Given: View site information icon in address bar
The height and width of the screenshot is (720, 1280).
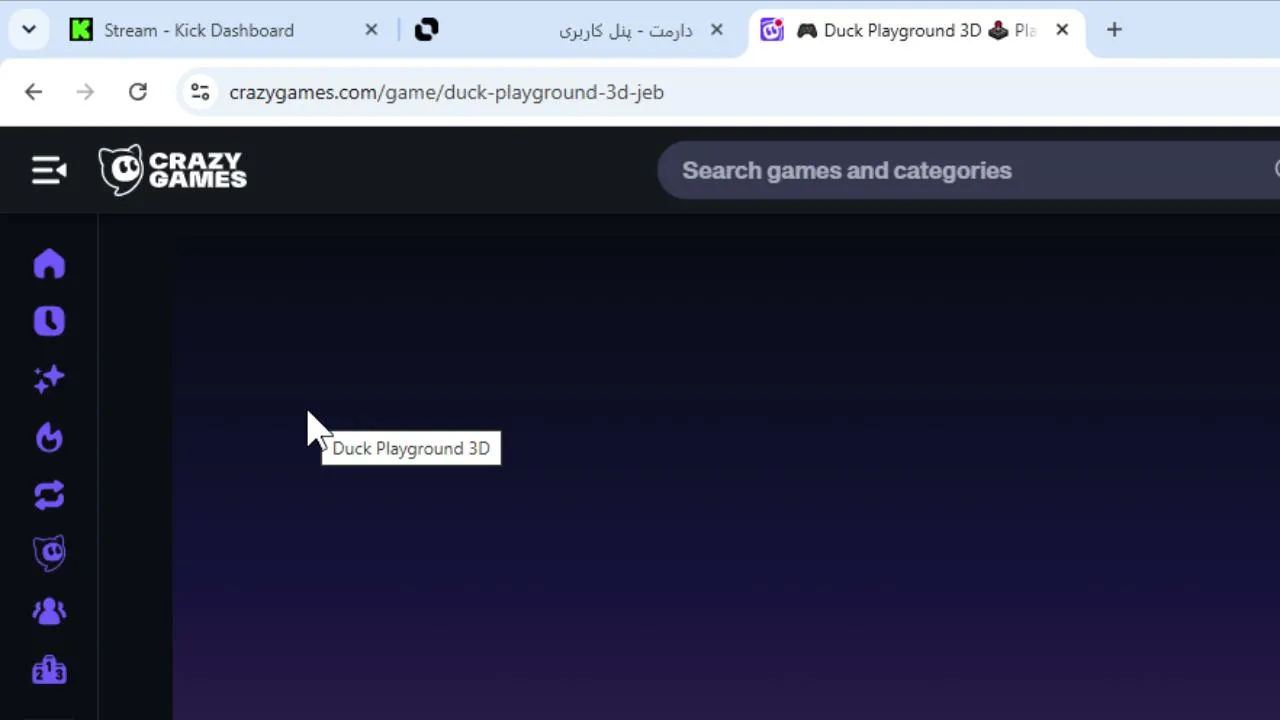Looking at the screenshot, I should [200, 92].
